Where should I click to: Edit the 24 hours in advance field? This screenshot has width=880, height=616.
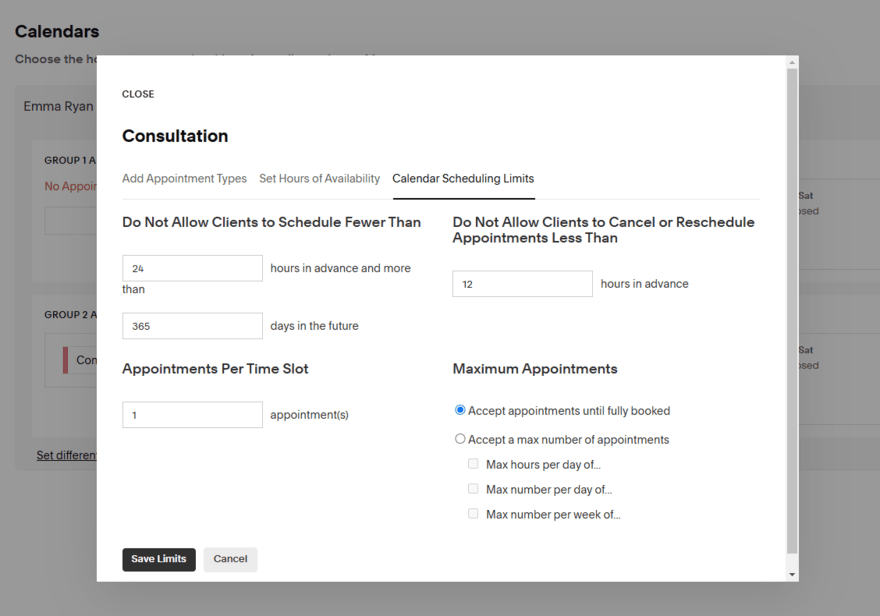192,268
